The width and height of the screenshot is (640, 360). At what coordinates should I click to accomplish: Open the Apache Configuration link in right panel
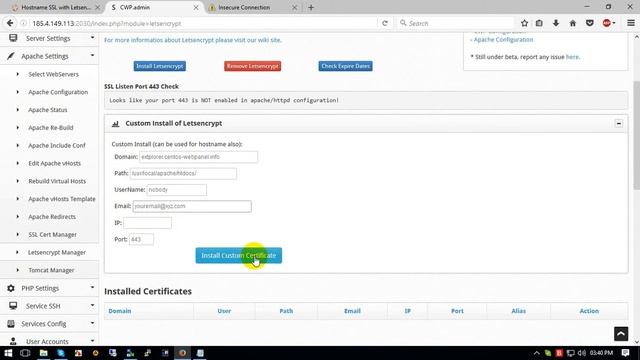tap(503, 40)
